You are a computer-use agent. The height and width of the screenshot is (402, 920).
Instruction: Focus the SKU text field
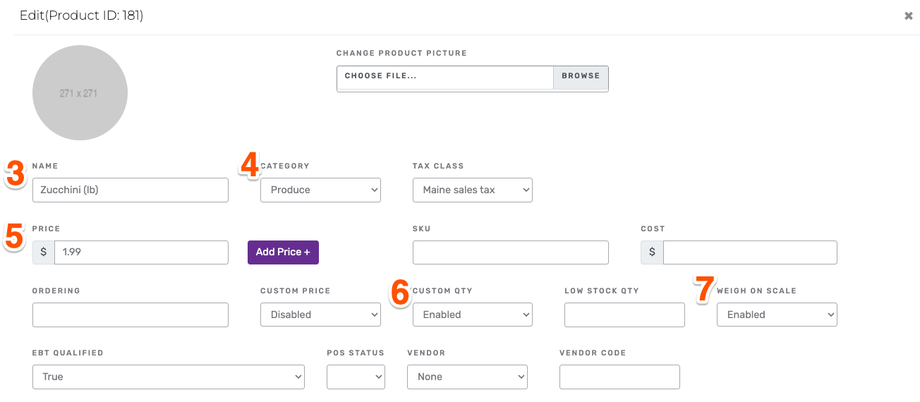click(510, 252)
